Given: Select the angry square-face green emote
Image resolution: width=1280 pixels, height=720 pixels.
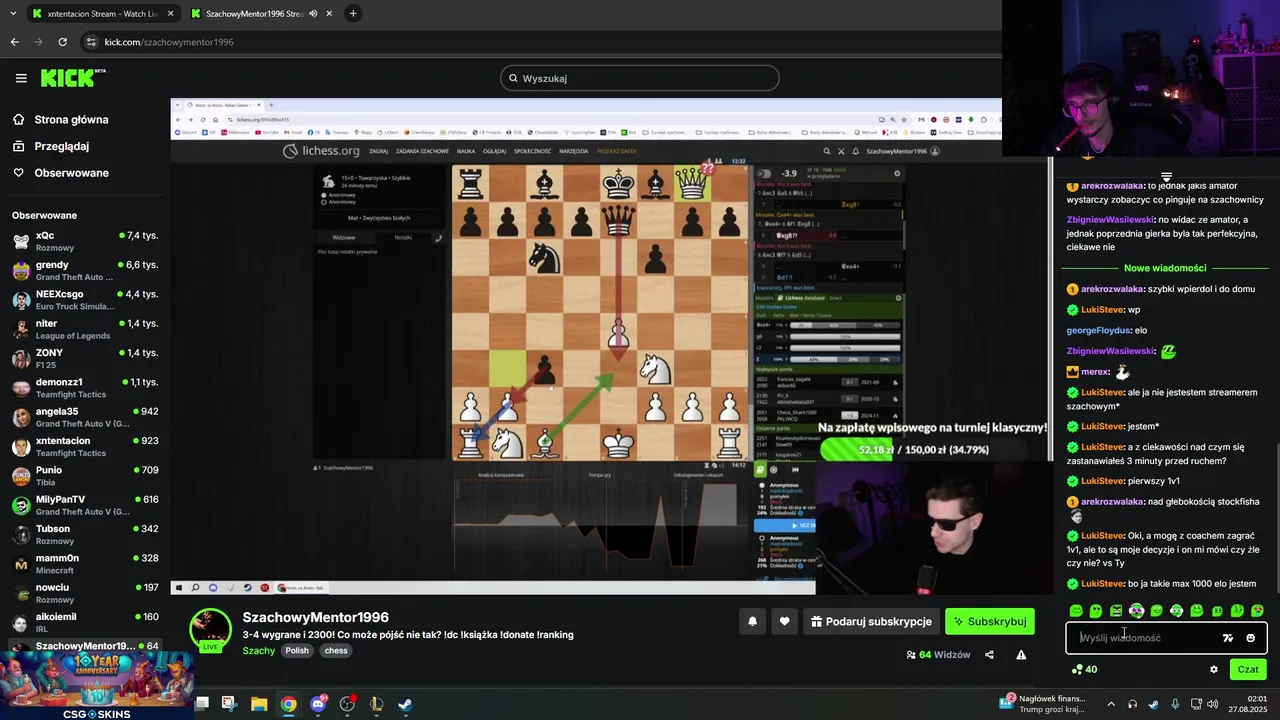Looking at the screenshot, I should coord(1116,611).
